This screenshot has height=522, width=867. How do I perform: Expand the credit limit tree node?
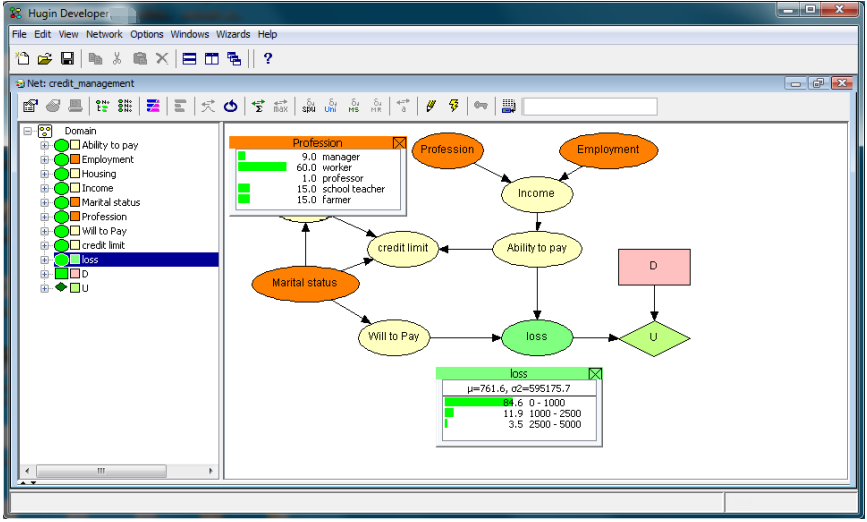pos(45,246)
